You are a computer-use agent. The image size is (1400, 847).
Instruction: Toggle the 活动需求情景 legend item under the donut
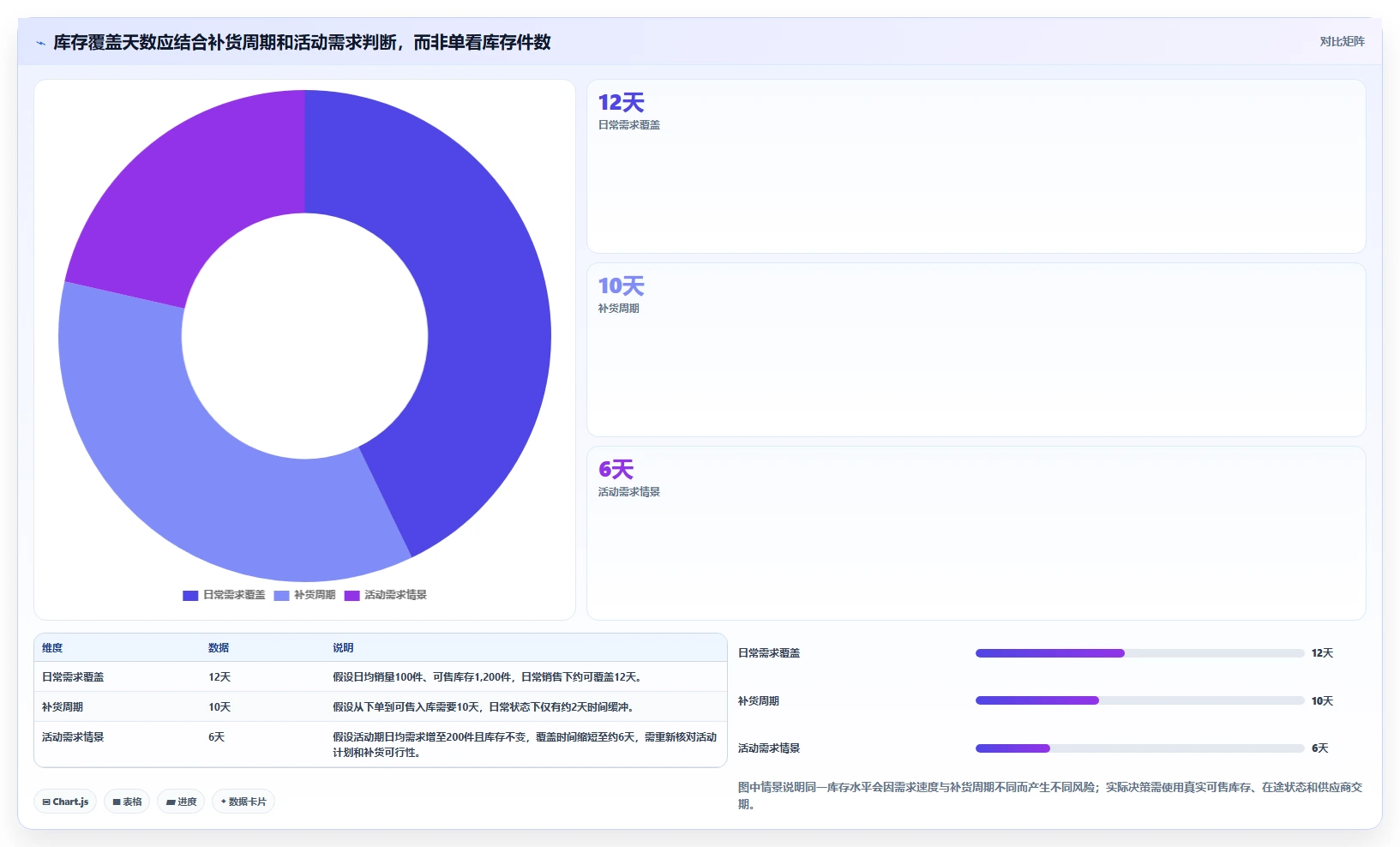click(385, 595)
